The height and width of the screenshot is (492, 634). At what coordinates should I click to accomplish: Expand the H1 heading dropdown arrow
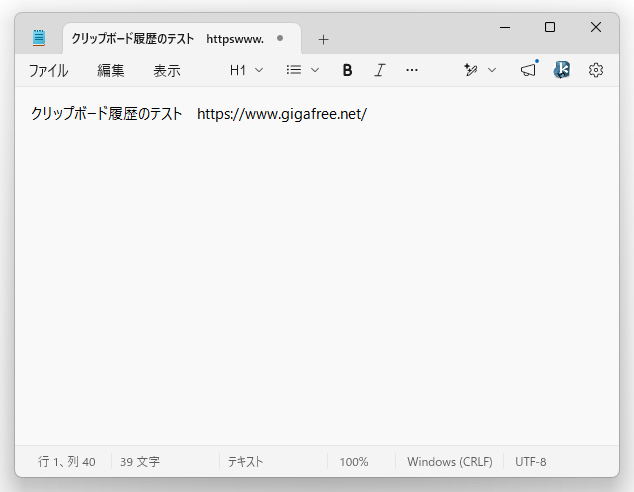(259, 70)
